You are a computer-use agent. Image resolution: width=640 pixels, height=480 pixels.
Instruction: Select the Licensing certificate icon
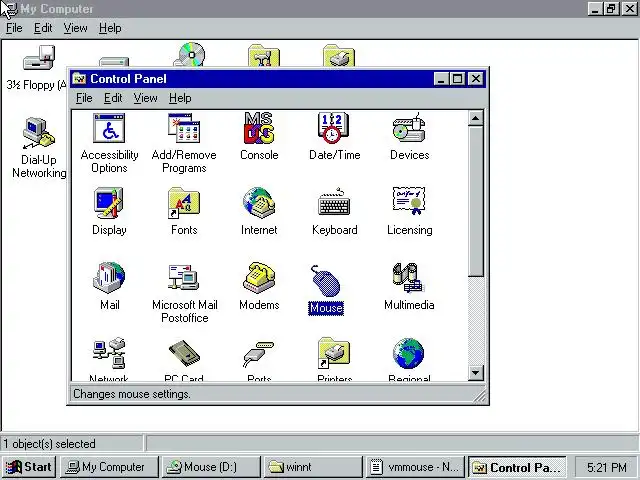(x=409, y=201)
